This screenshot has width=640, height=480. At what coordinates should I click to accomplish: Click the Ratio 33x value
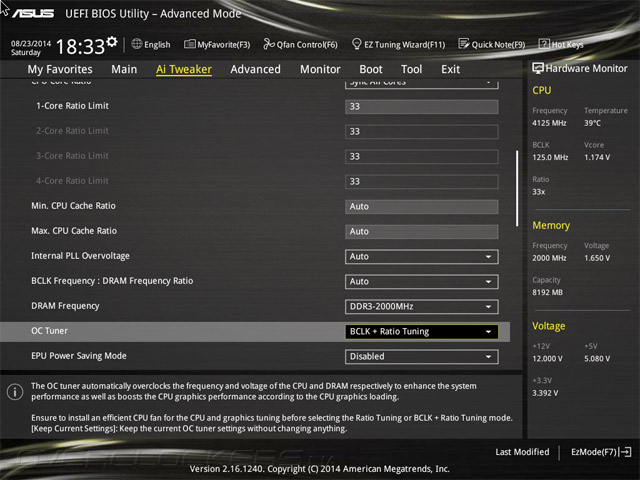coord(538,192)
